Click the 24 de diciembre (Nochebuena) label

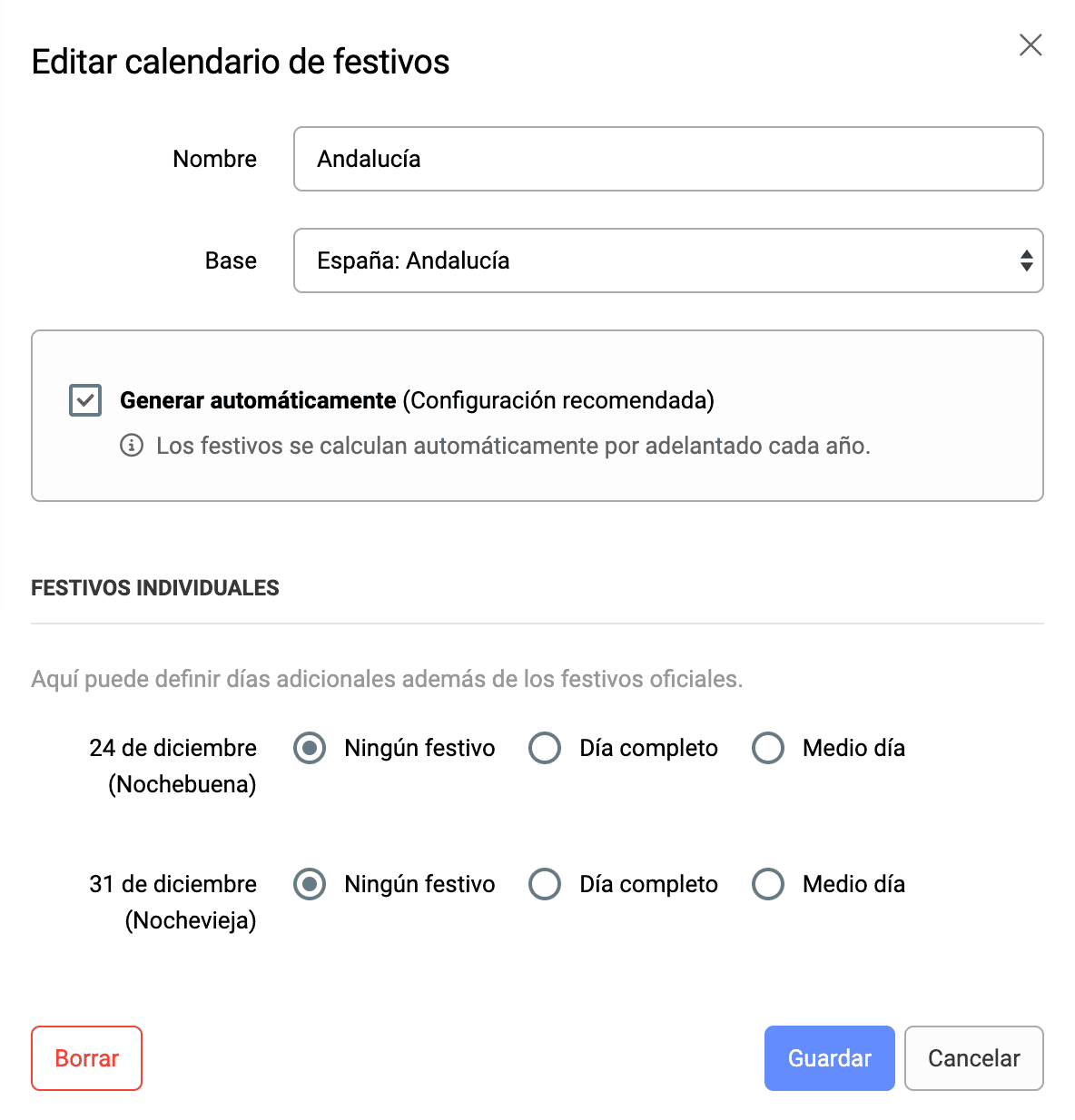pos(173,766)
